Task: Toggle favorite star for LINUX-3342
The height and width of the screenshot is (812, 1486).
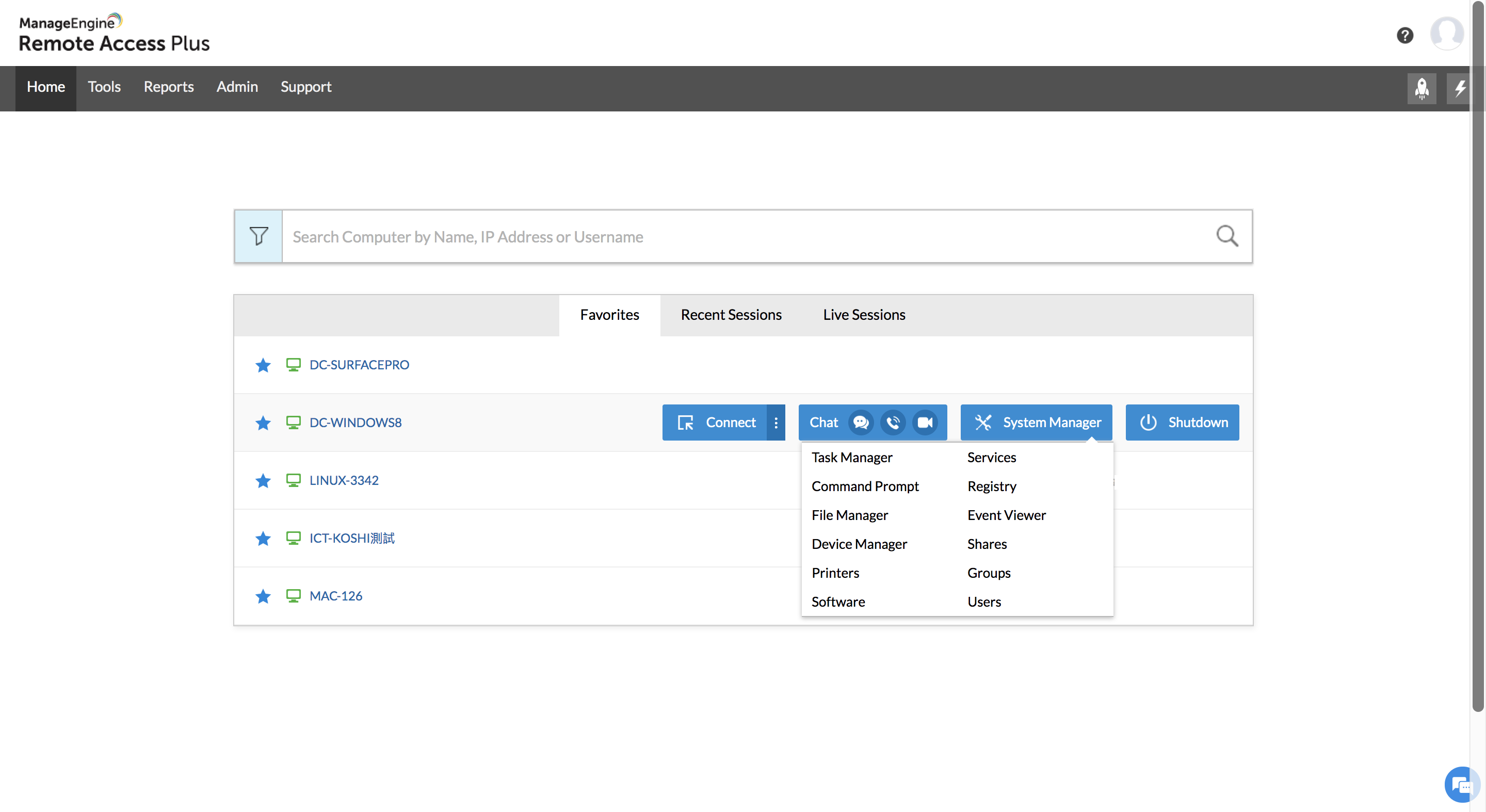Action: tap(263, 480)
